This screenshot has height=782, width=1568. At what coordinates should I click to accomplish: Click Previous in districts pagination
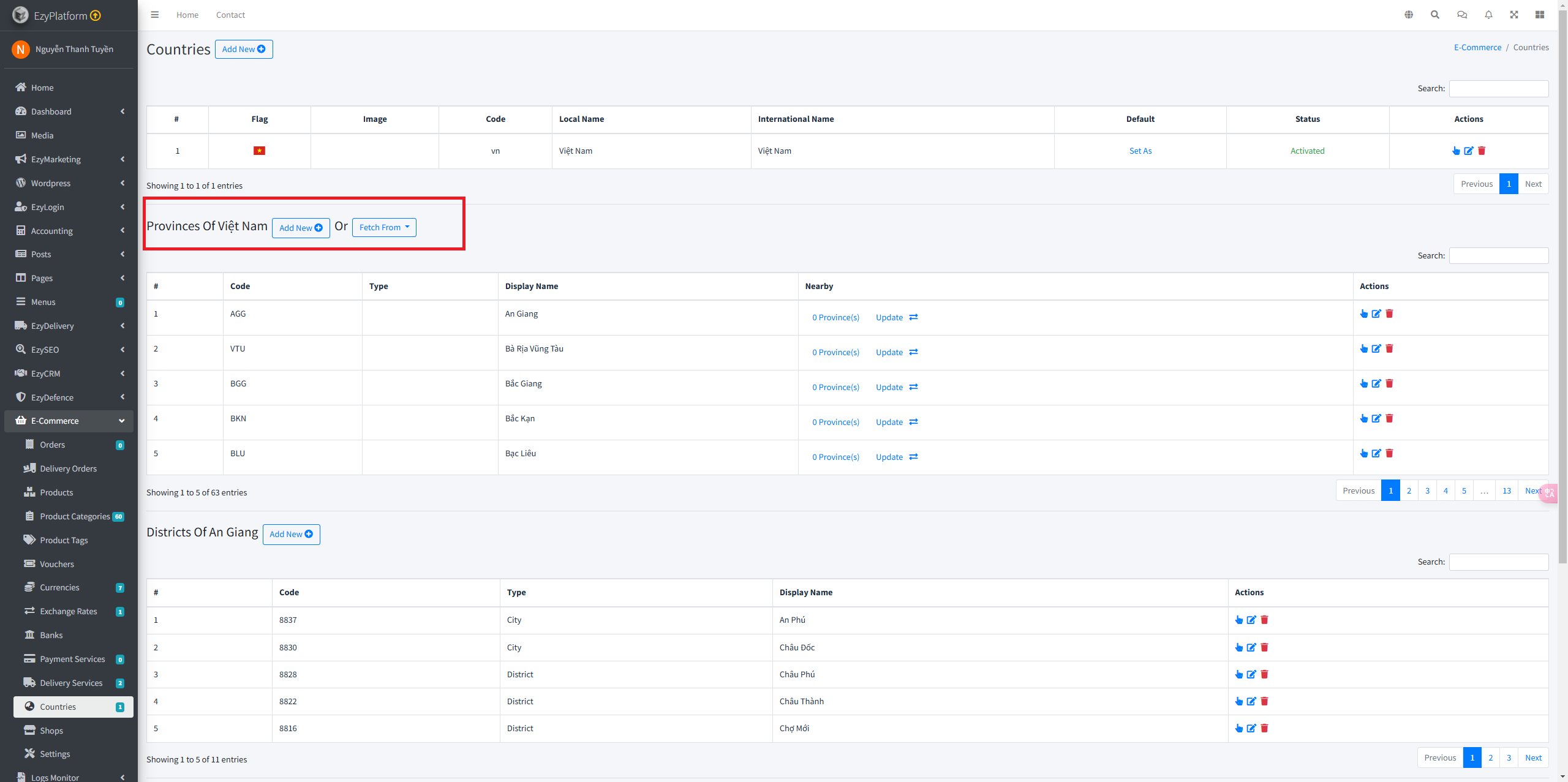point(1440,758)
